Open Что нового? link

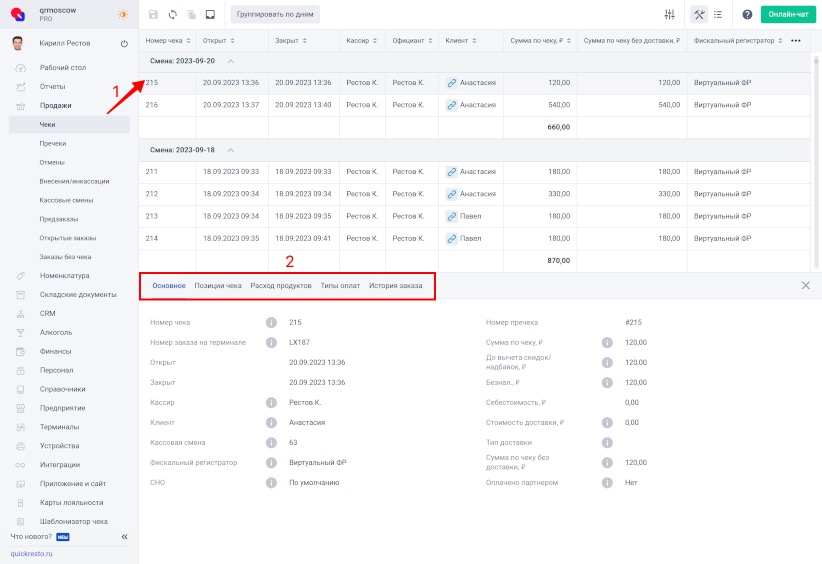coord(31,537)
